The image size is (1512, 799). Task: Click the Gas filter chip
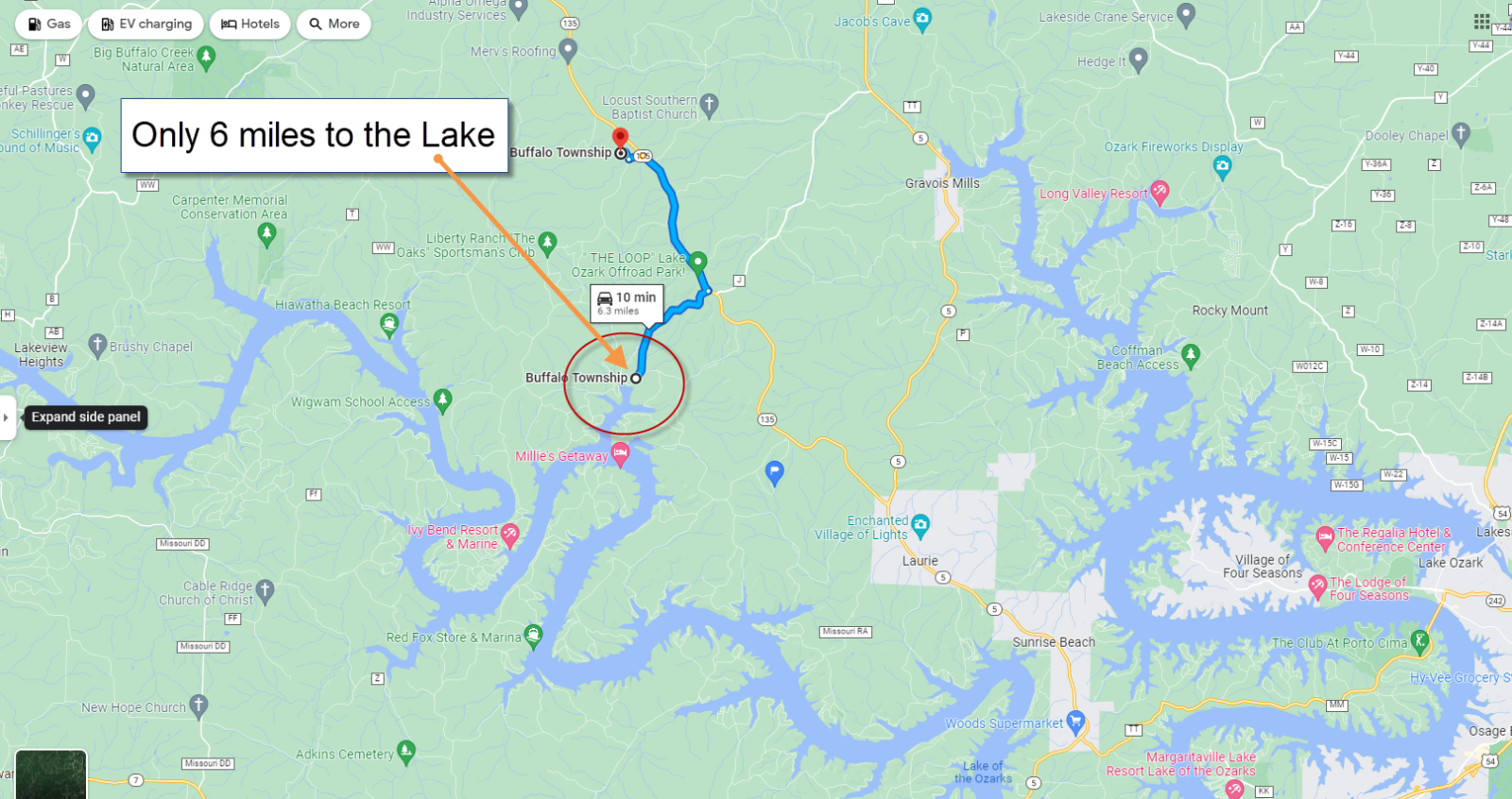coord(49,25)
